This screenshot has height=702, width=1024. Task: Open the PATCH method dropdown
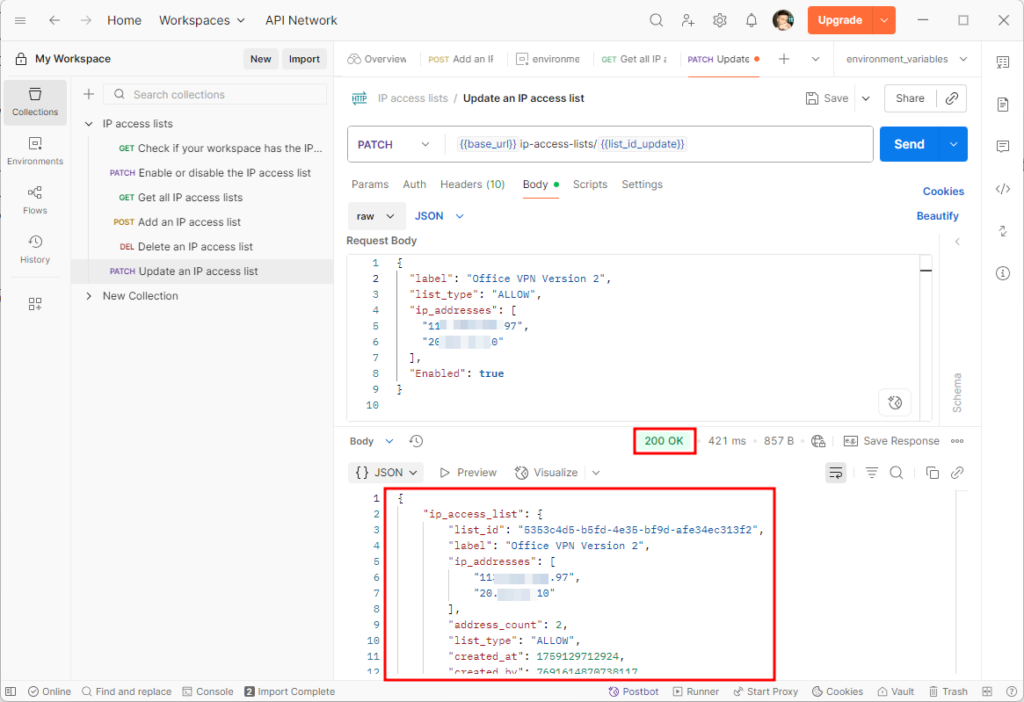coord(395,144)
